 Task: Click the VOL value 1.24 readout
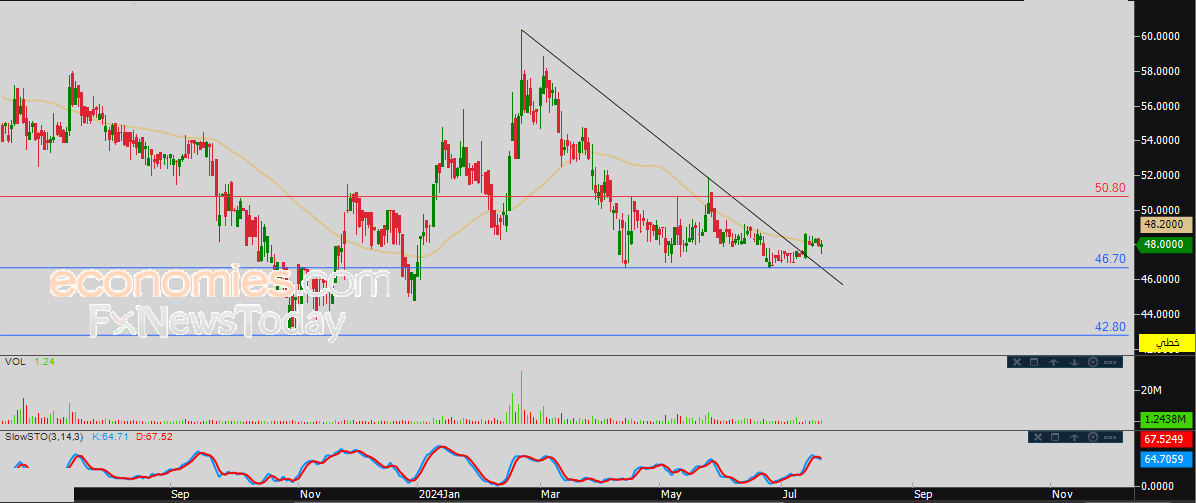pyautogui.click(x=44, y=361)
